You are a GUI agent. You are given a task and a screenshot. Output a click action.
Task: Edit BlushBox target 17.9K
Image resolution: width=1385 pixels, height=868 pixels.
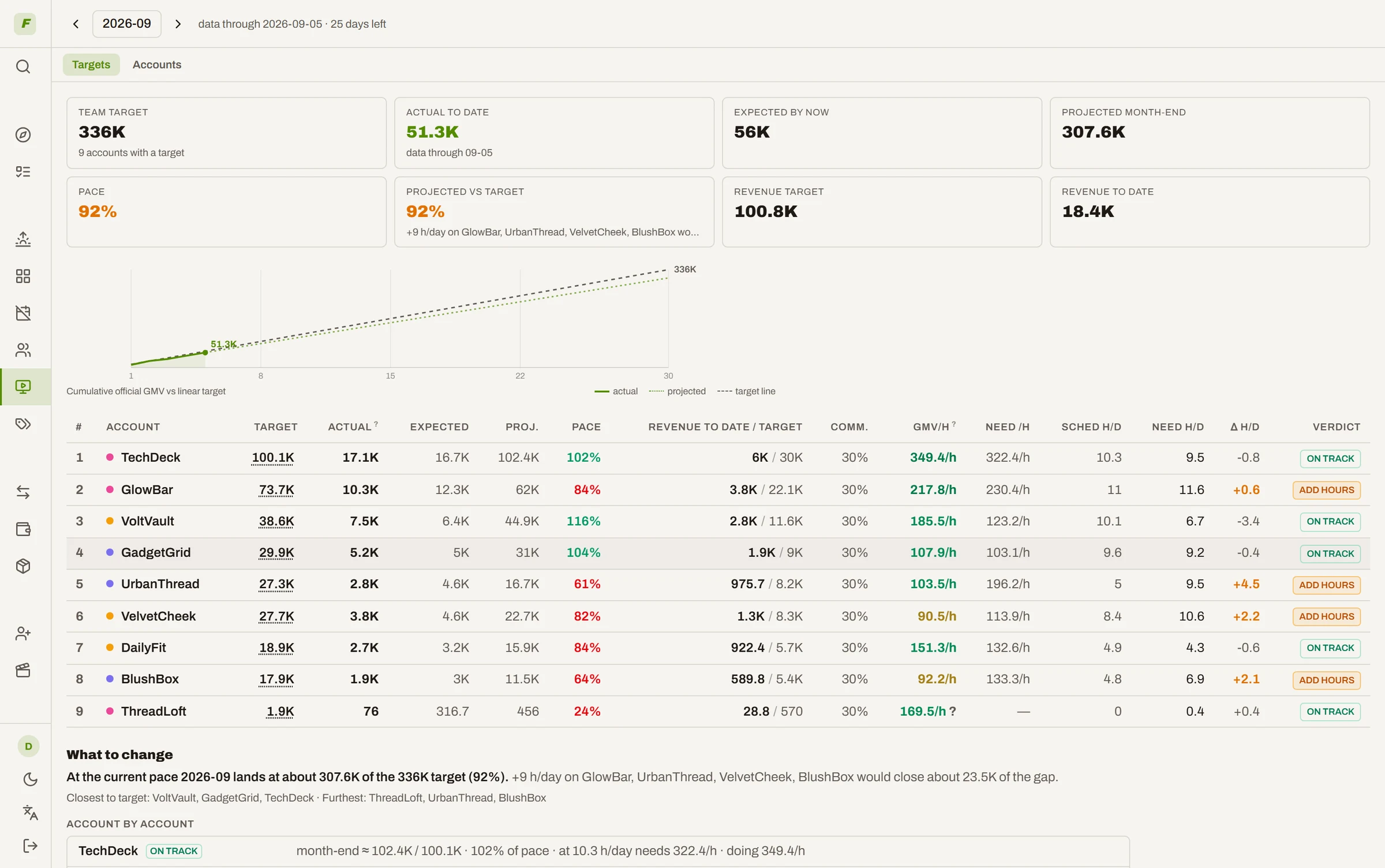click(x=276, y=679)
